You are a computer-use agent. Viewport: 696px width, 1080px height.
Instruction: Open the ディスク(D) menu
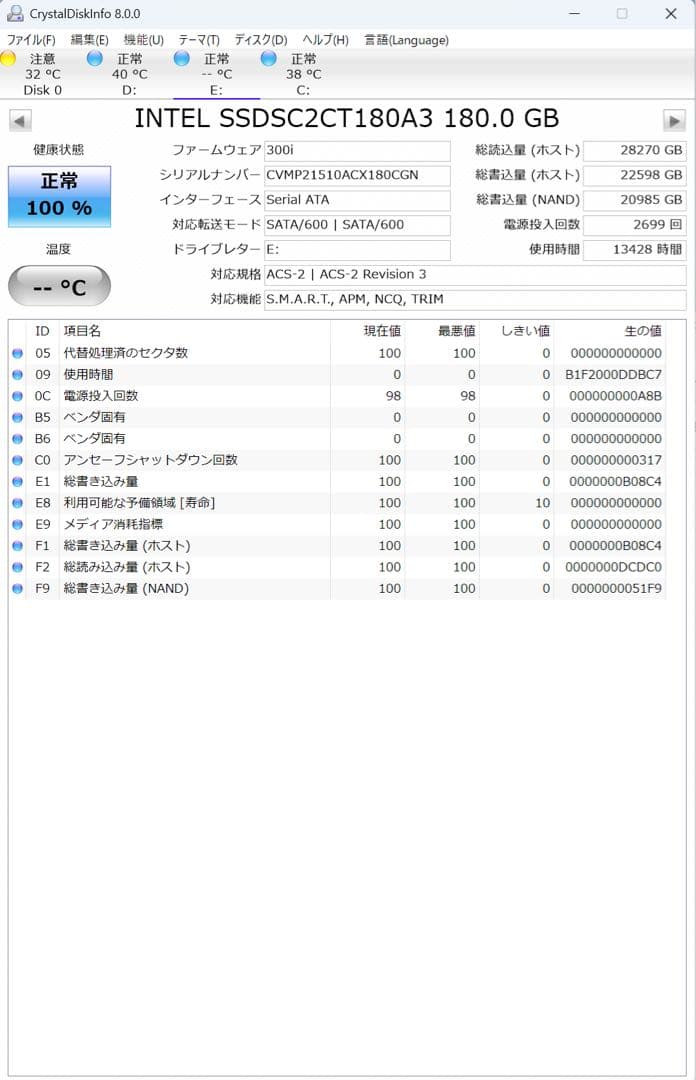(260, 40)
